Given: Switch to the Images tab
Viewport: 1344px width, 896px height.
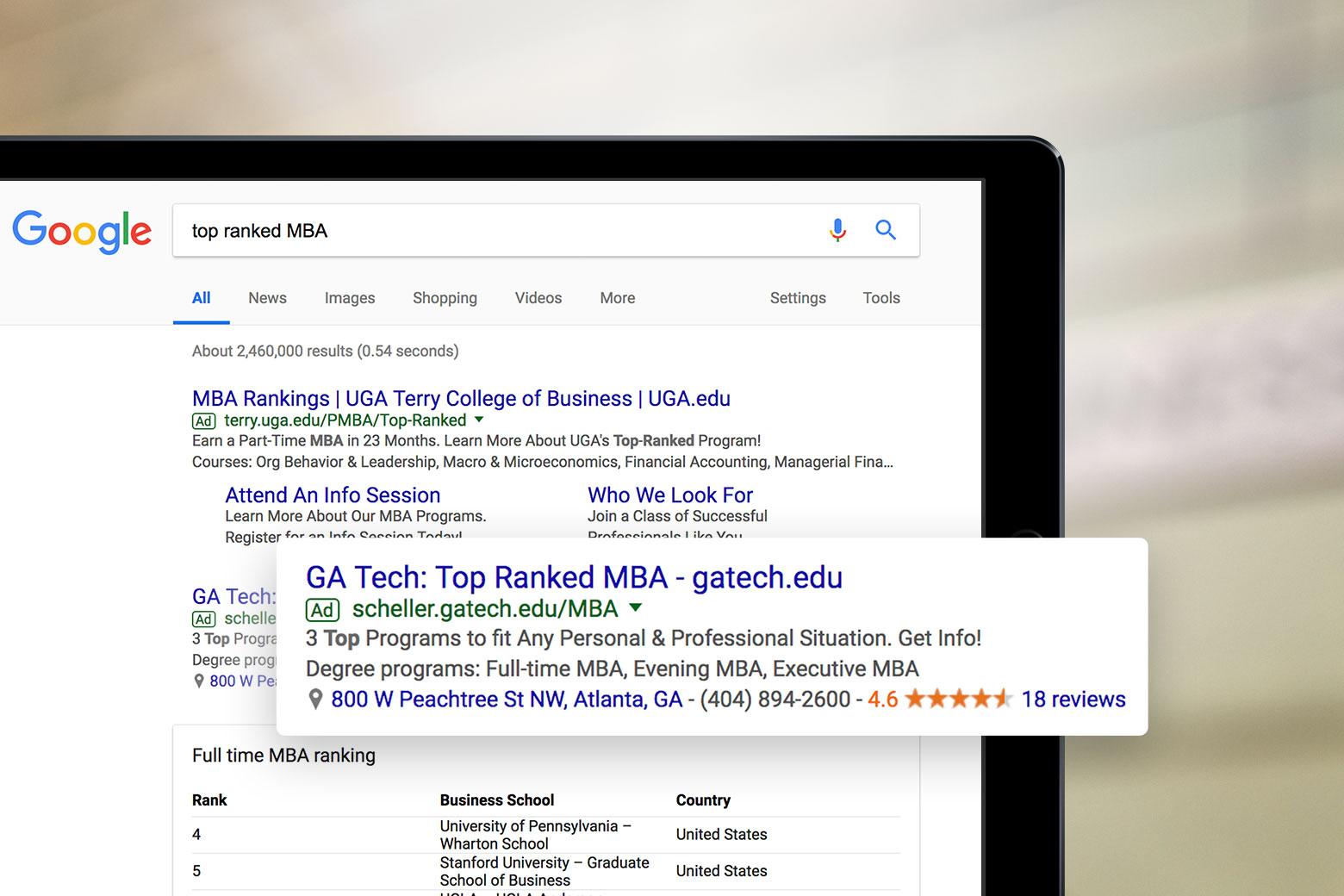Looking at the screenshot, I should click(x=349, y=298).
